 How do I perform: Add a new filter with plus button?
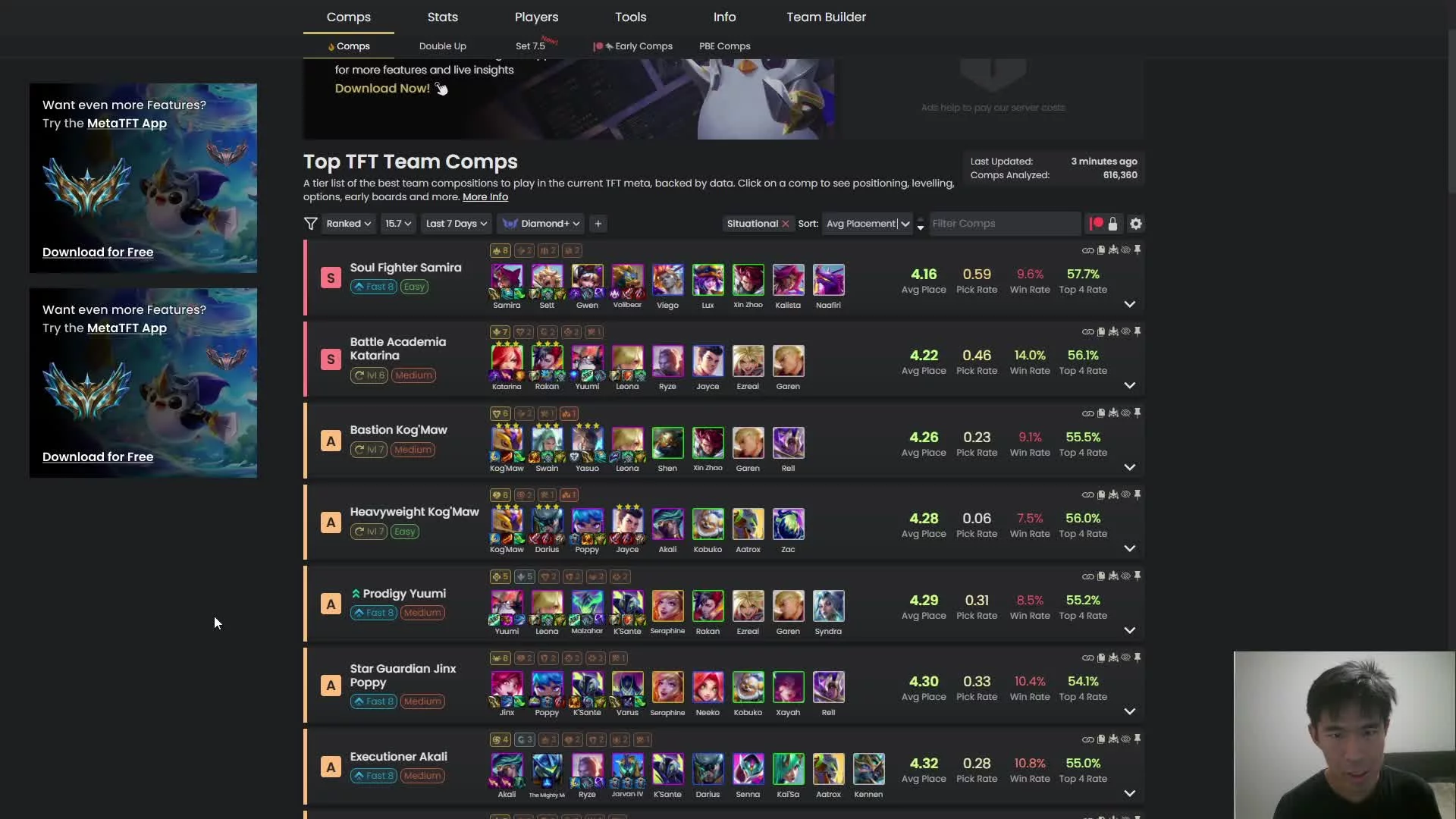[598, 224]
